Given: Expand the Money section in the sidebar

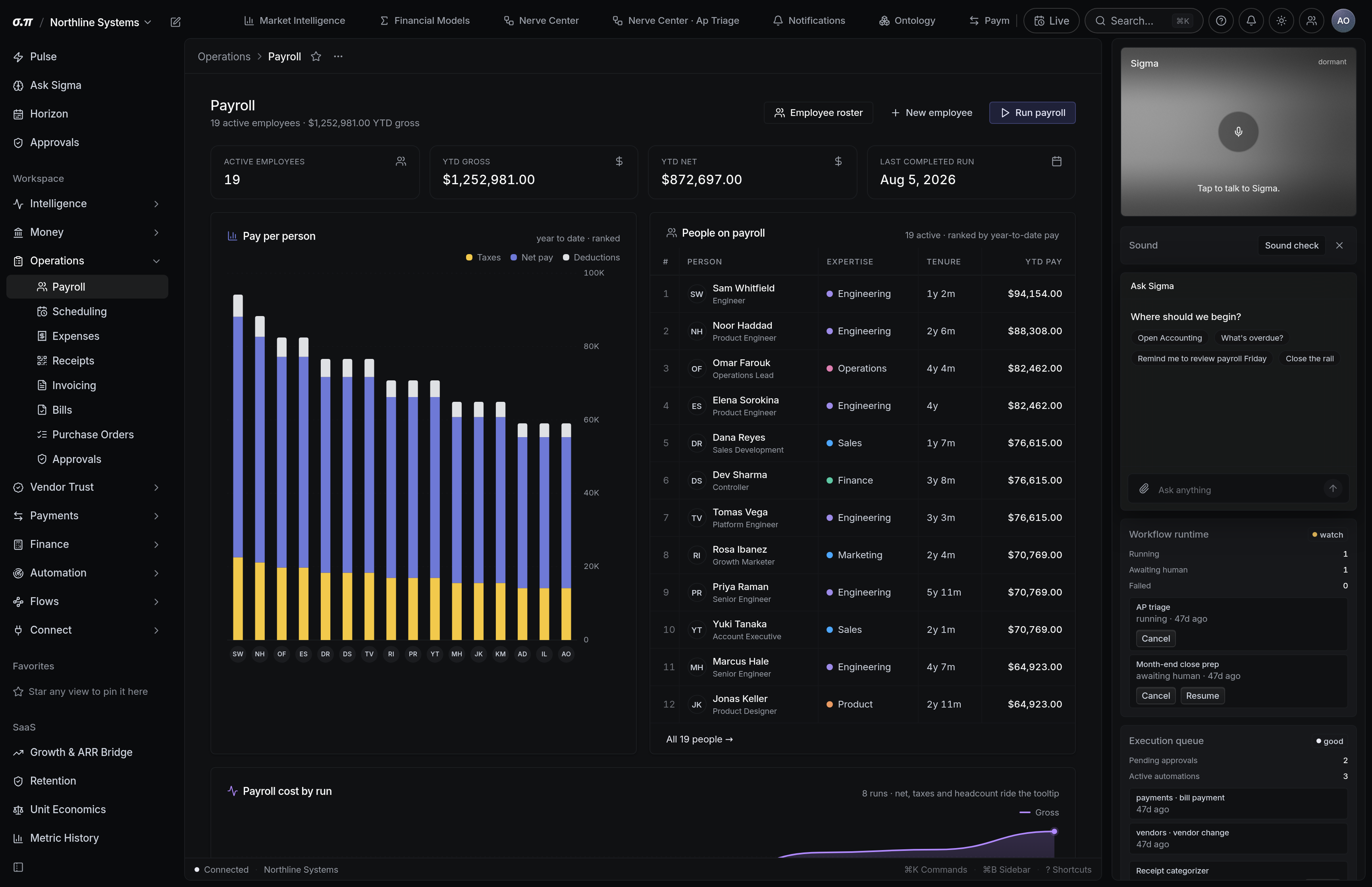Looking at the screenshot, I should pos(87,232).
